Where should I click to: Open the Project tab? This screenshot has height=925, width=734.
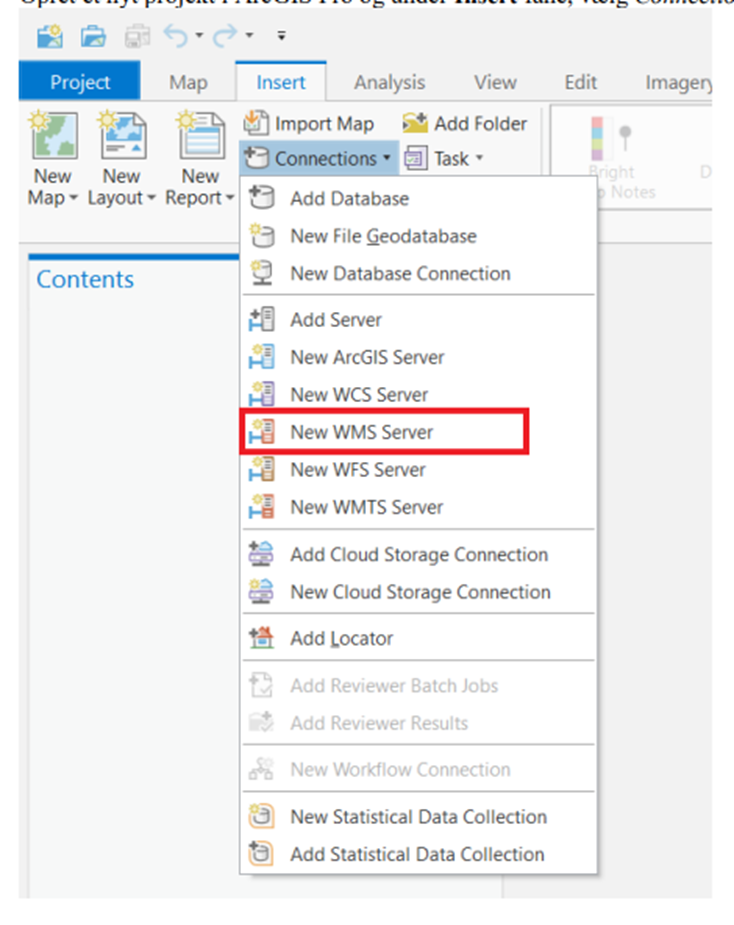tap(80, 81)
